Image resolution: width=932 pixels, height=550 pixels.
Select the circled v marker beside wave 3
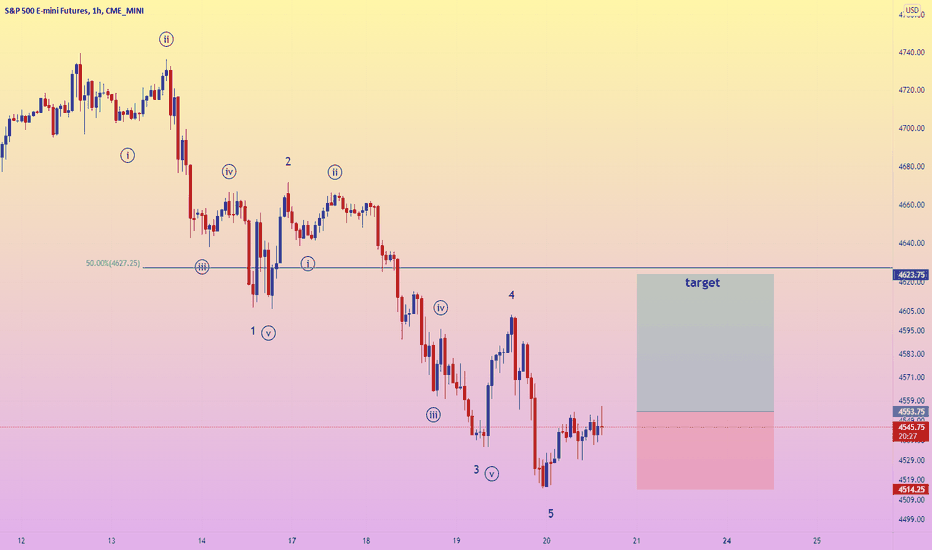[492, 474]
